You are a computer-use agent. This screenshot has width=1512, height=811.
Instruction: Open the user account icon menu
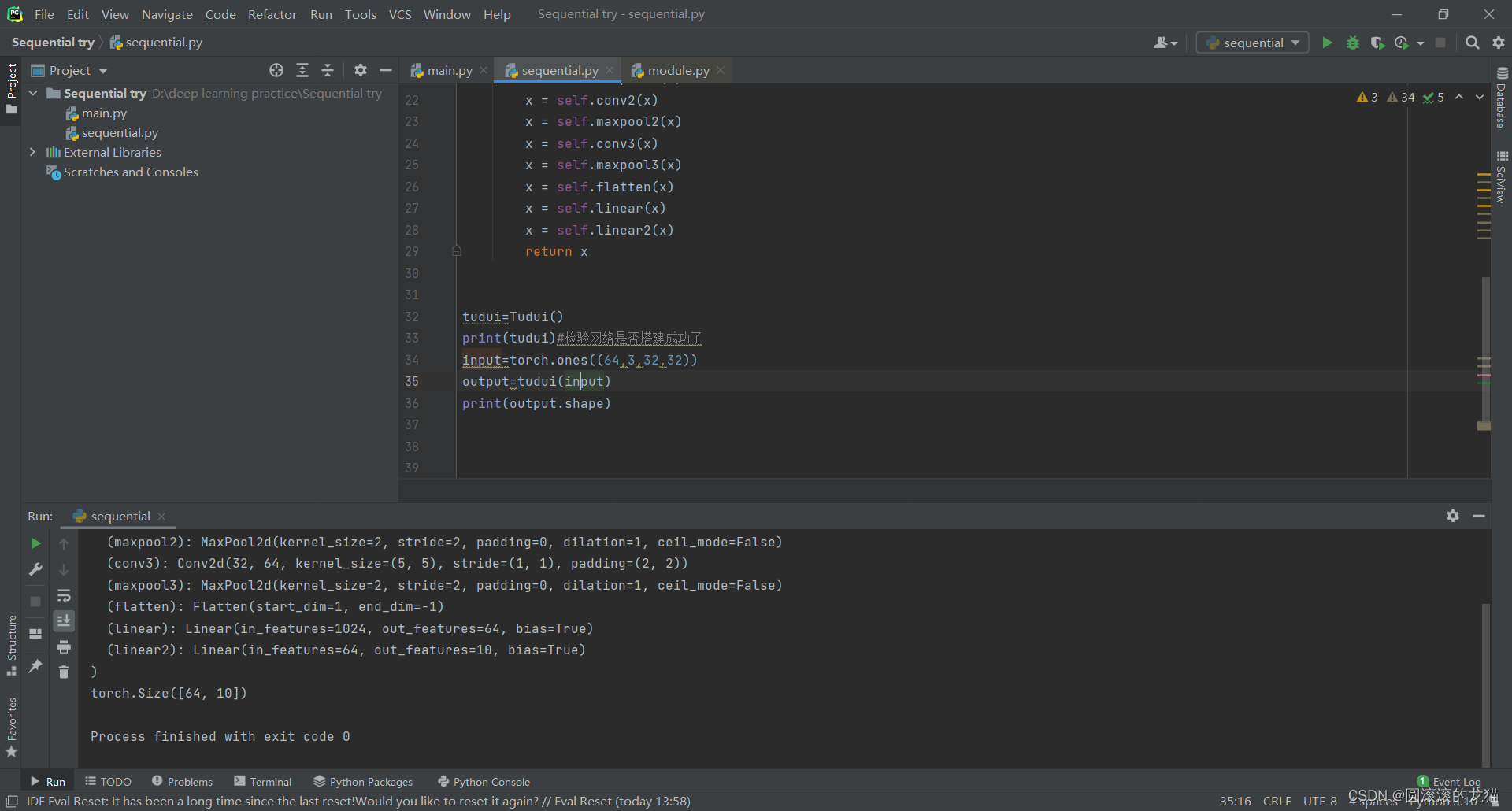coord(1165,43)
